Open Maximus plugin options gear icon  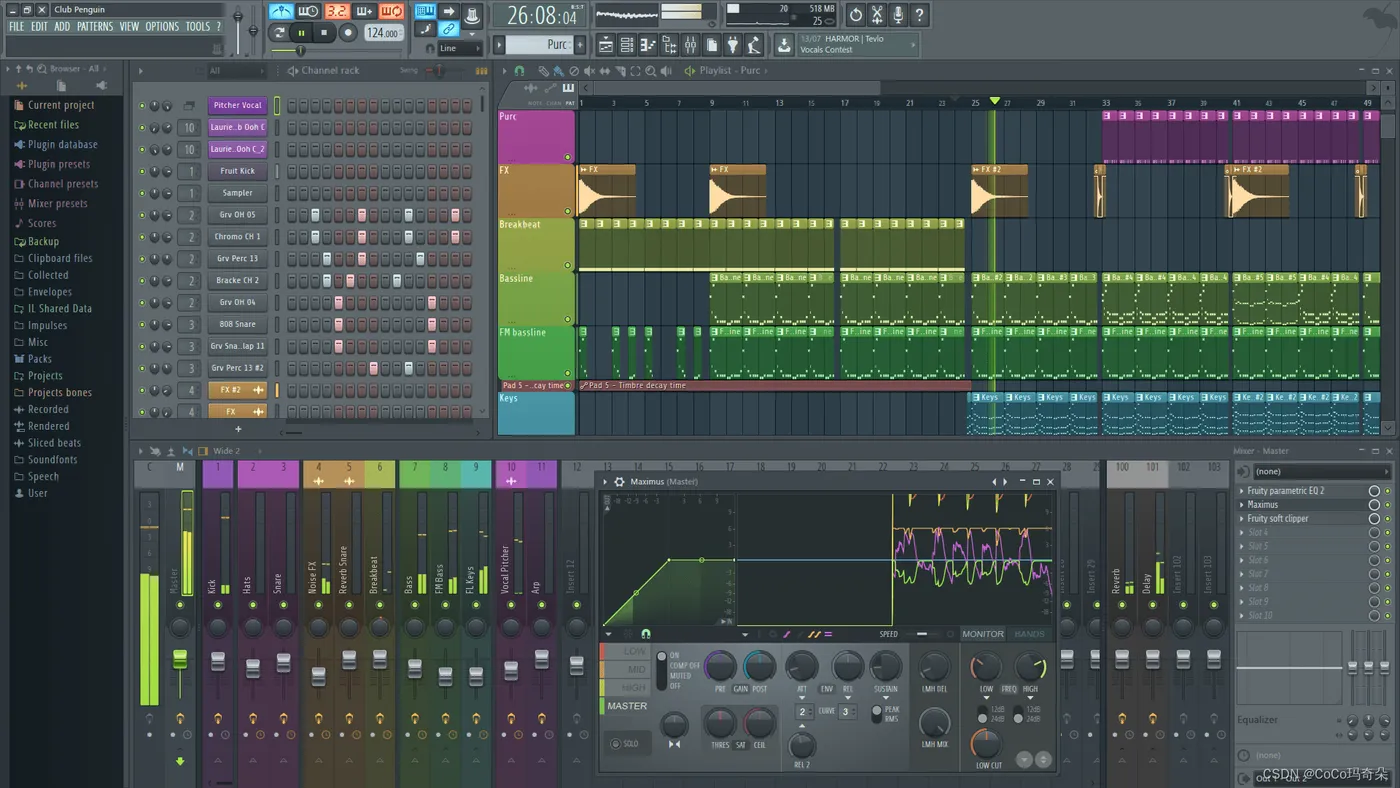[619, 482]
